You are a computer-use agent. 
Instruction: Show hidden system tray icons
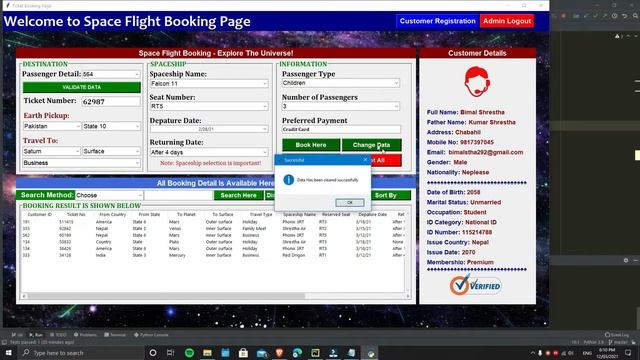[533, 353]
